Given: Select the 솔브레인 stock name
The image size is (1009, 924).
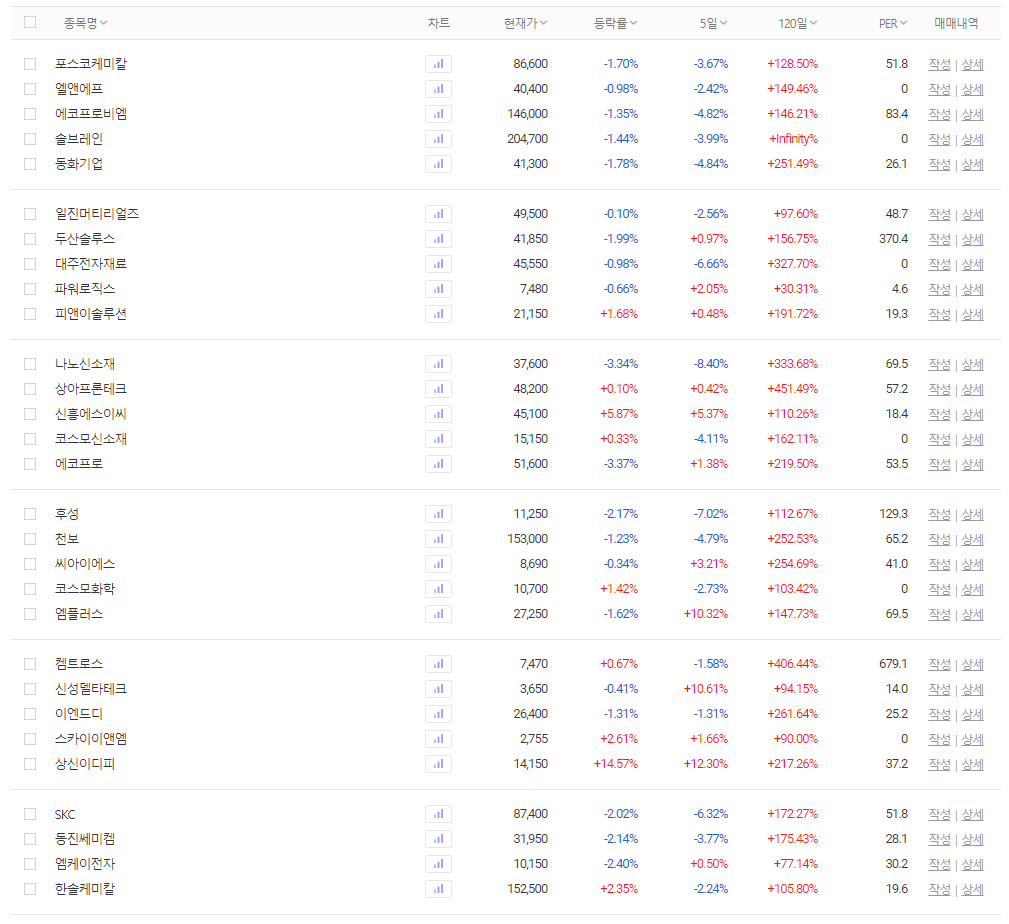Looking at the screenshot, I should point(79,139).
